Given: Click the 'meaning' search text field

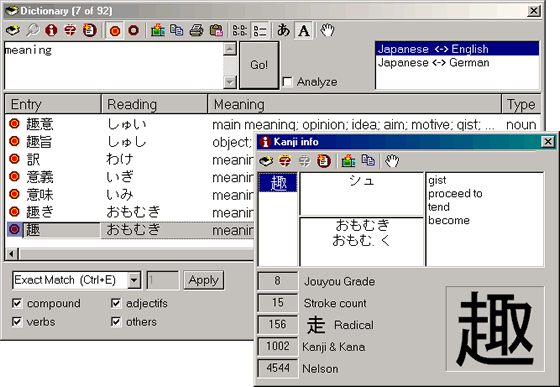Looking at the screenshot, I should pos(114,65).
